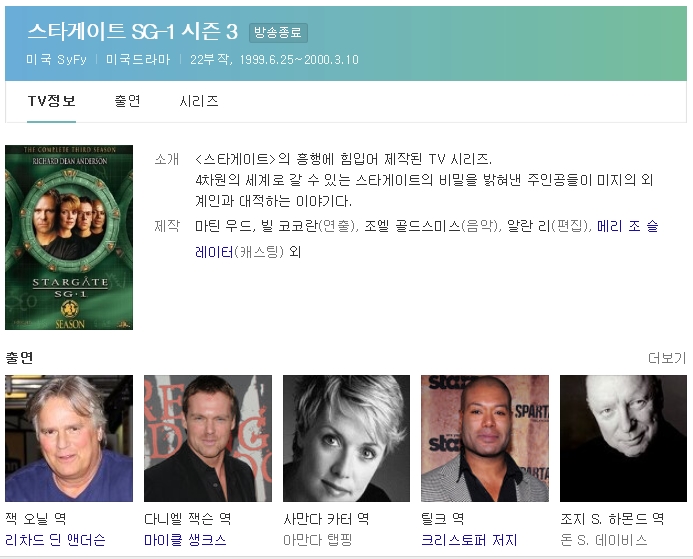Click 더보기 to see more cast
Image resolution: width=693 pixels, height=559 pixels.
pos(667,358)
